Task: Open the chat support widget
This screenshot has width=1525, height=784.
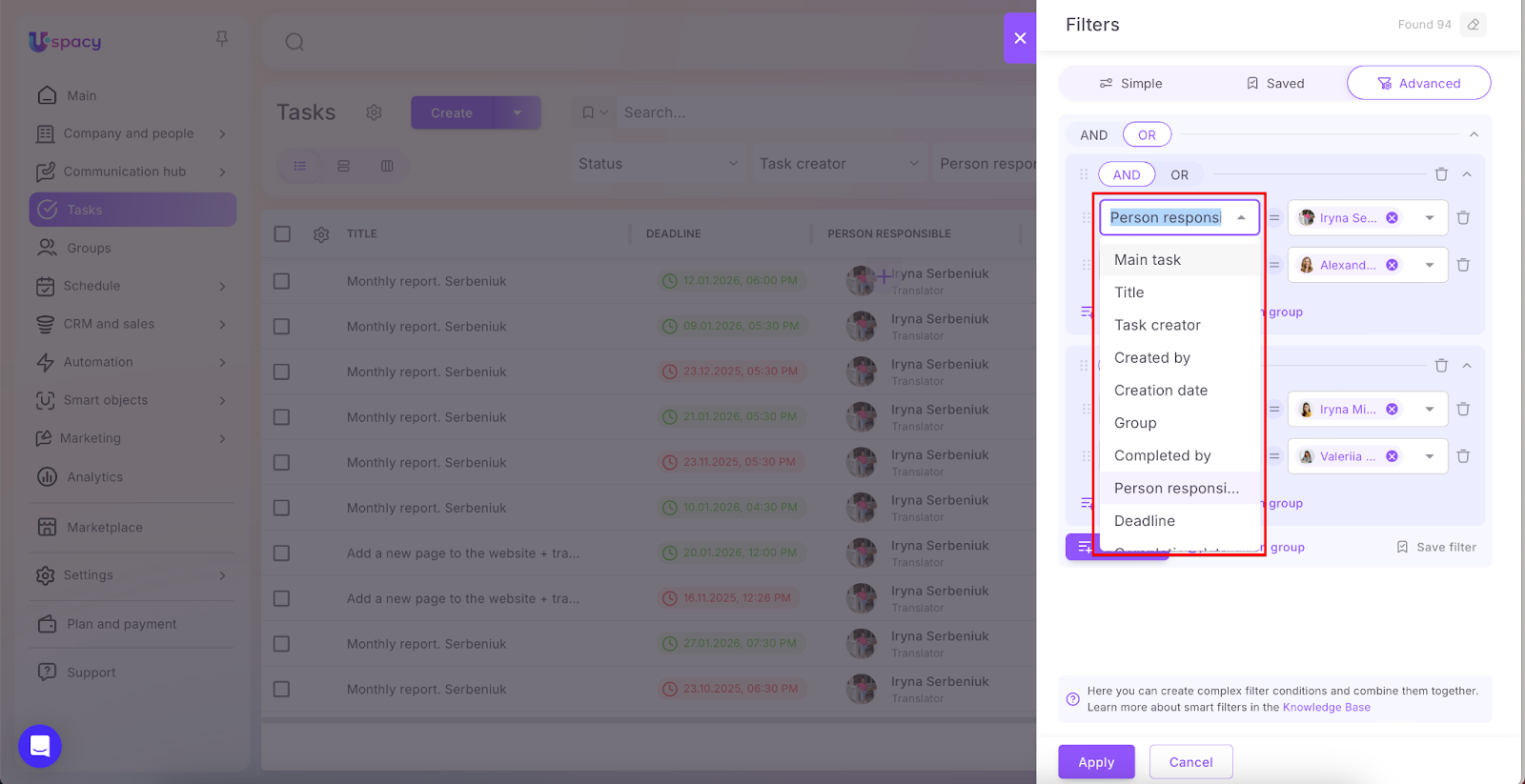Action: point(40,746)
